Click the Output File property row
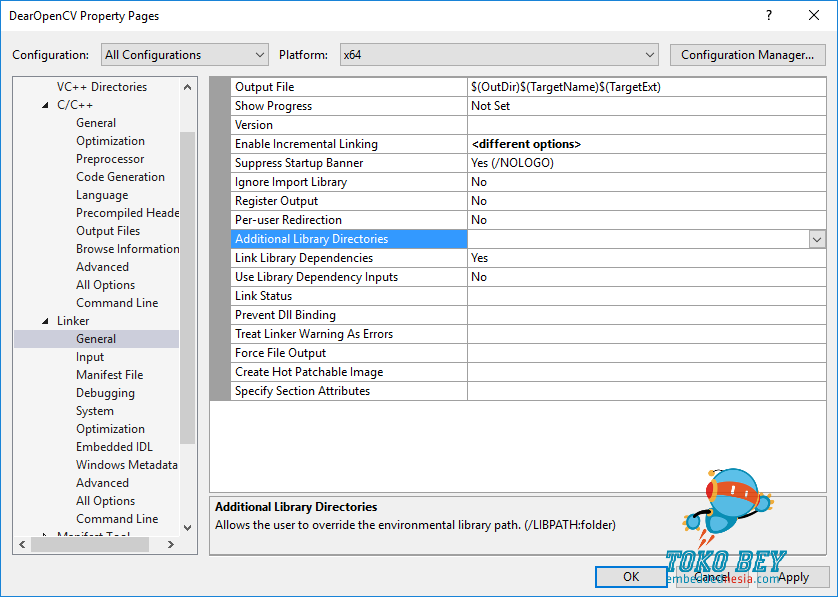Image resolution: width=838 pixels, height=597 pixels. [x=529, y=87]
